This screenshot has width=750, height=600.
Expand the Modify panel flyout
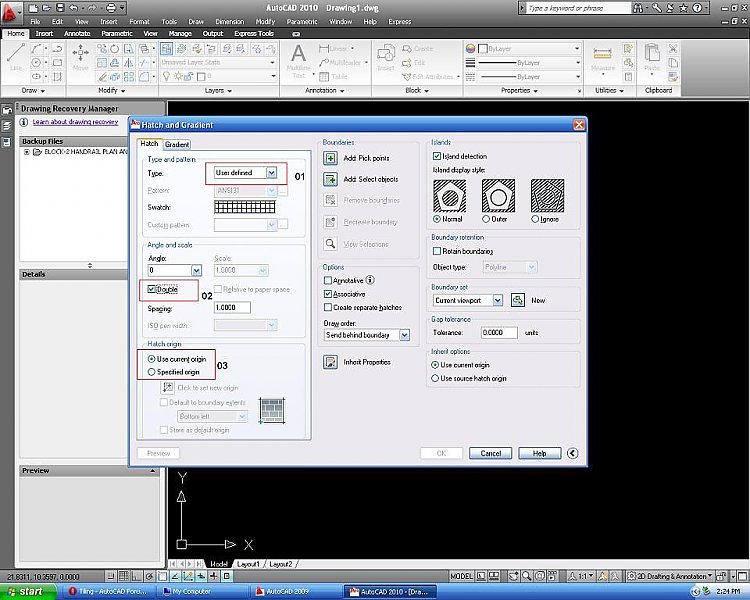[x=112, y=90]
